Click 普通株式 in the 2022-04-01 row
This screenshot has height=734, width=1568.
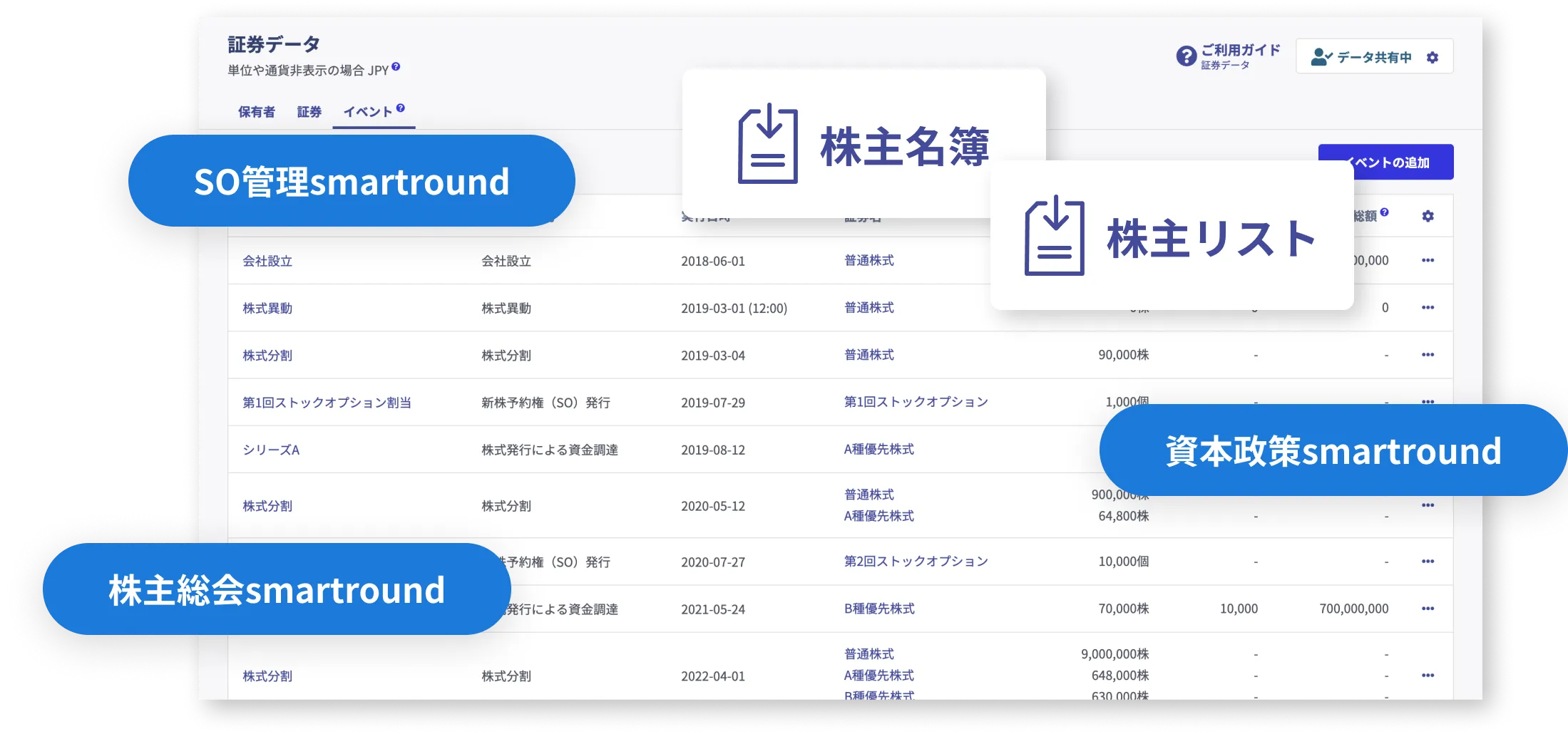(869, 654)
